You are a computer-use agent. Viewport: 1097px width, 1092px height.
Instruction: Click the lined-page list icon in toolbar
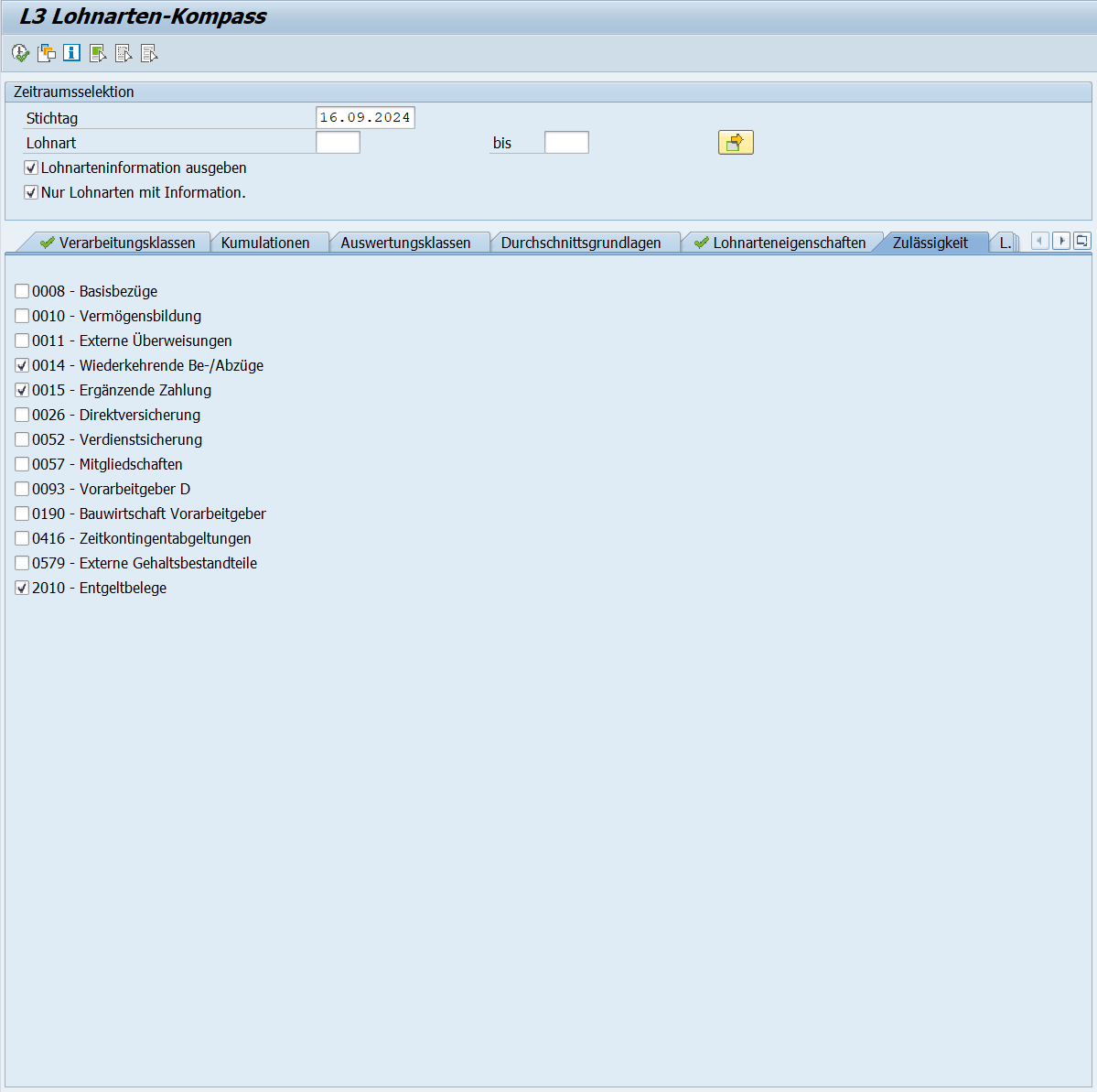(149, 53)
